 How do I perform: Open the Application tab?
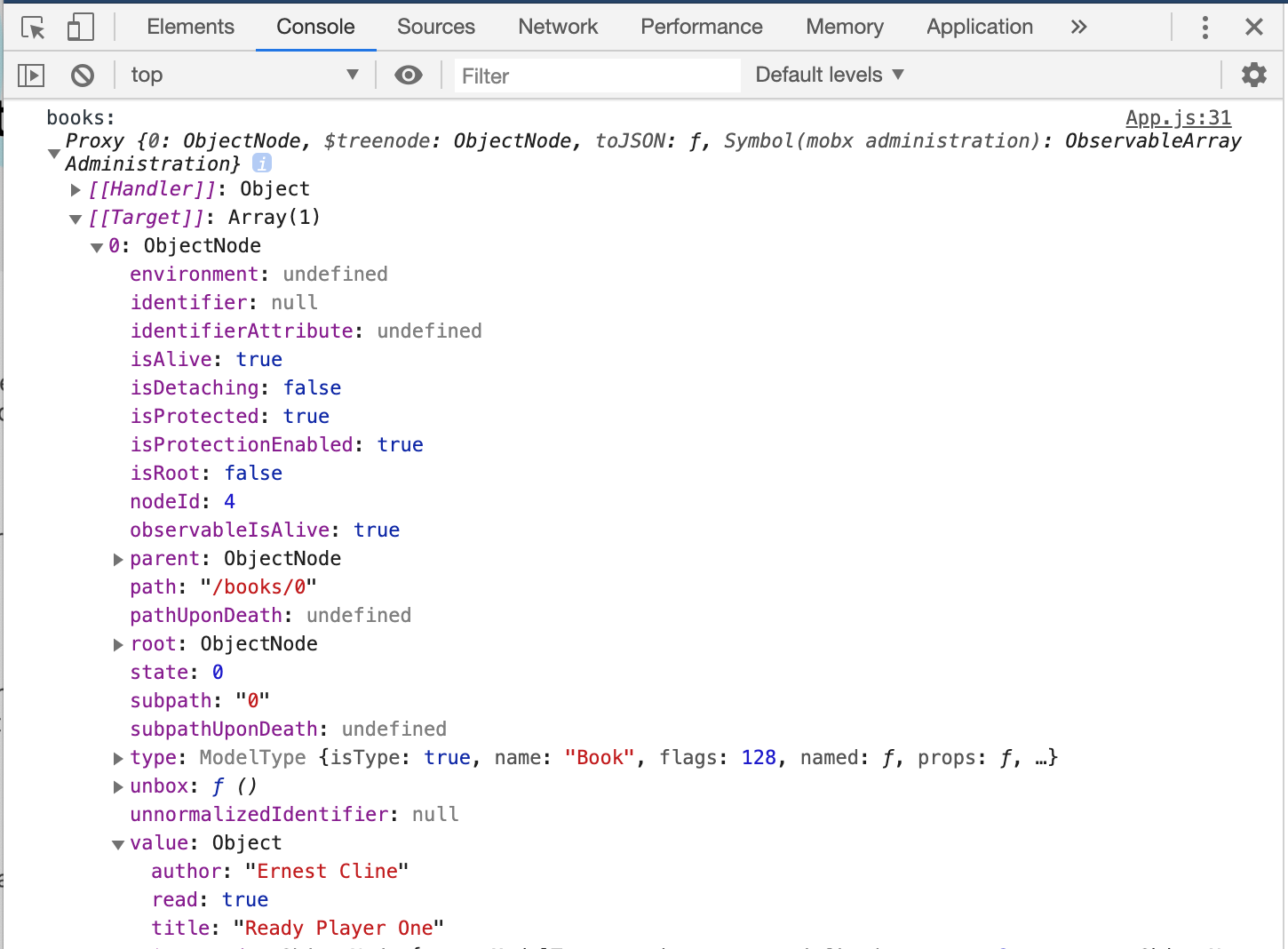click(980, 27)
